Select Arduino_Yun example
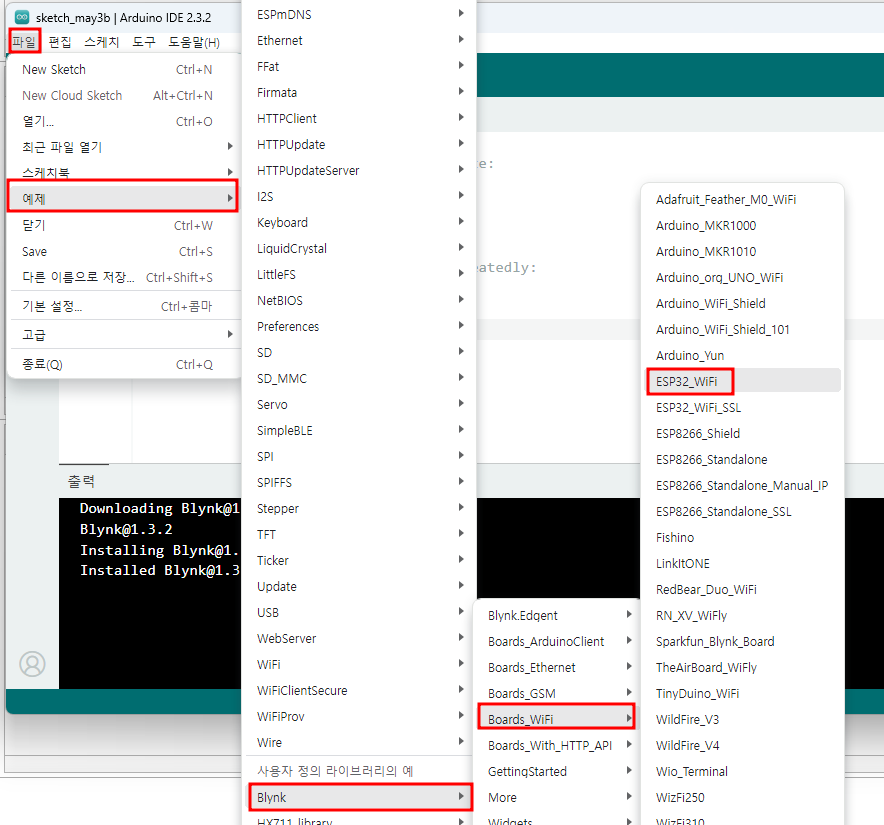884x825 pixels. pyautogui.click(x=742, y=355)
